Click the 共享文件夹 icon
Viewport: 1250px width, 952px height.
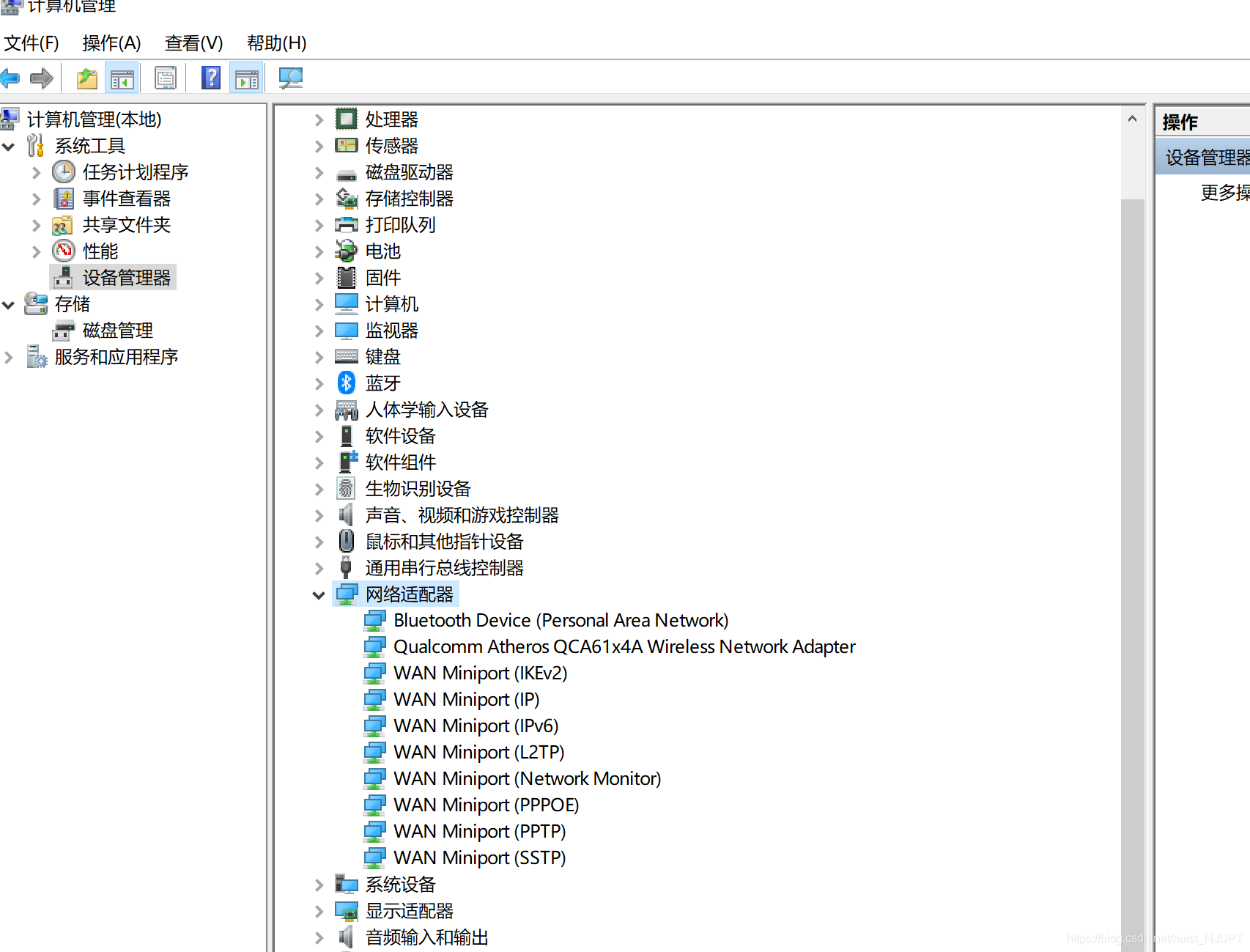[63, 225]
